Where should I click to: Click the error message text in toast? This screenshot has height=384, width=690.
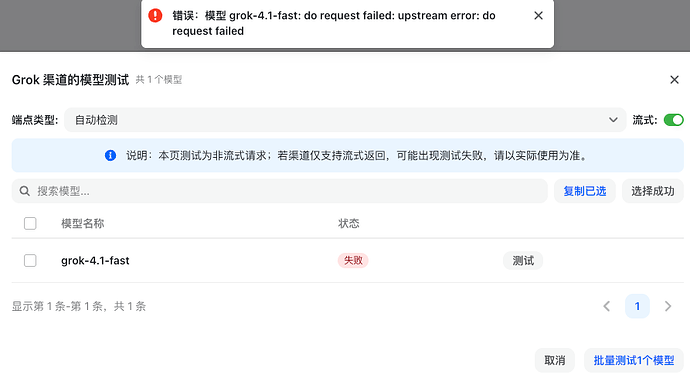click(334, 23)
